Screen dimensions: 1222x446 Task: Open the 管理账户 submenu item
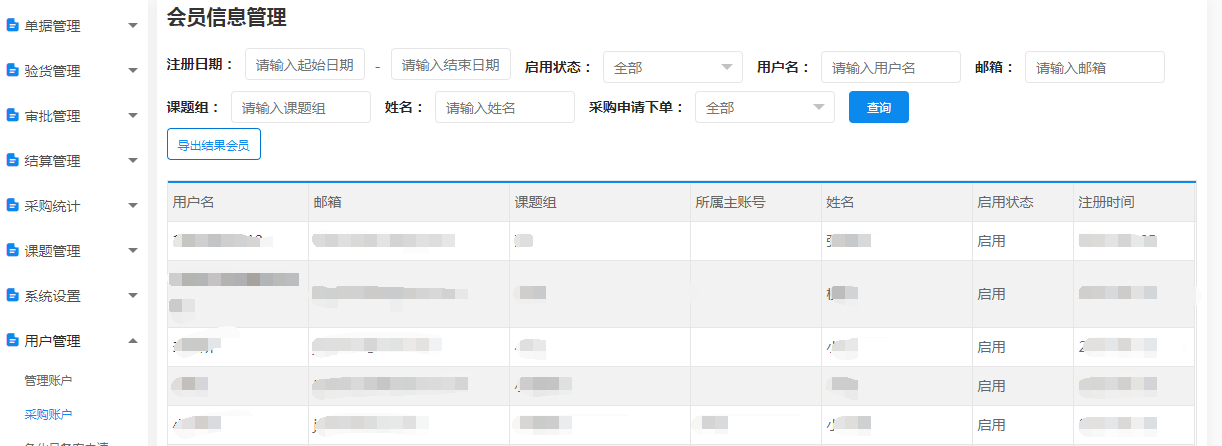[x=48, y=380]
